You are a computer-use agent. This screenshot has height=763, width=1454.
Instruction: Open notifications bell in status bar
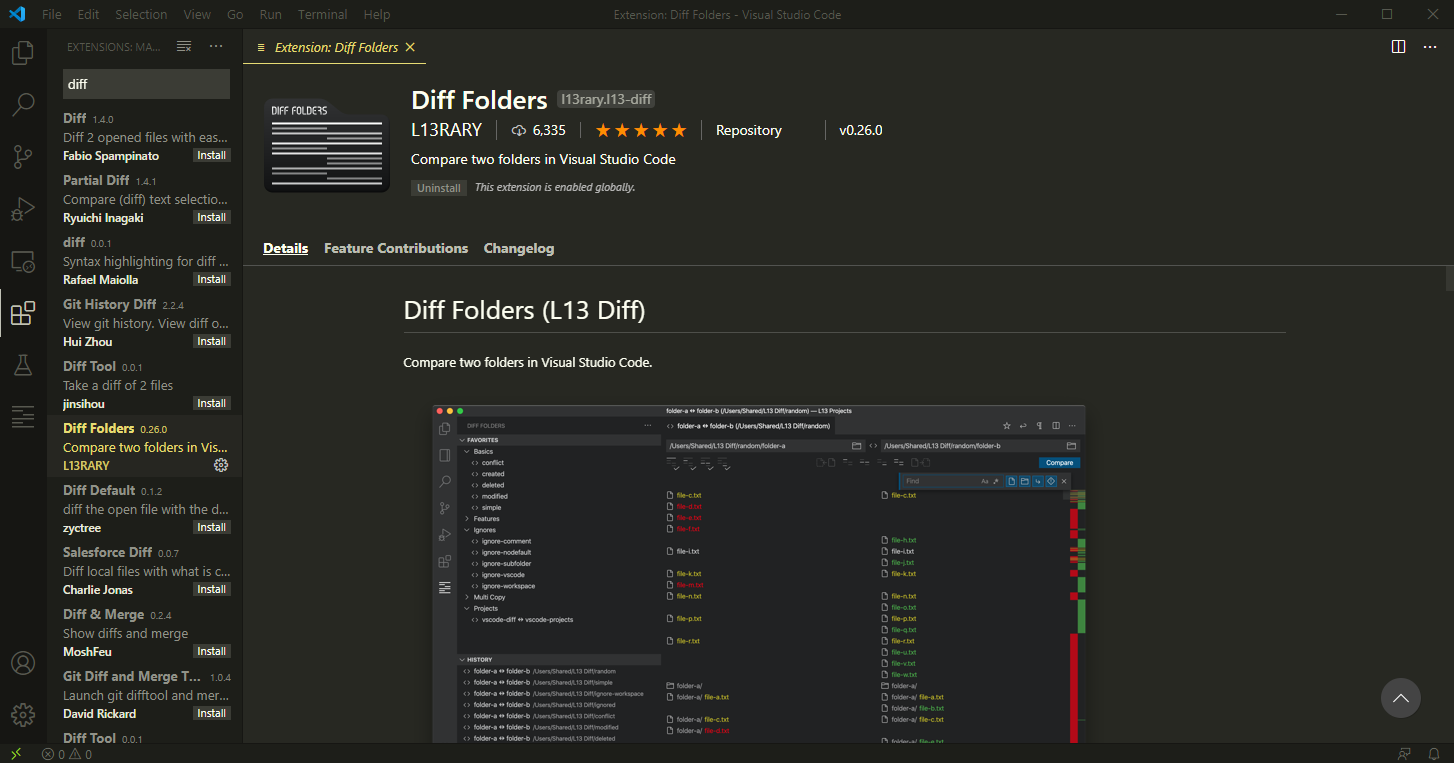pos(1434,754)
